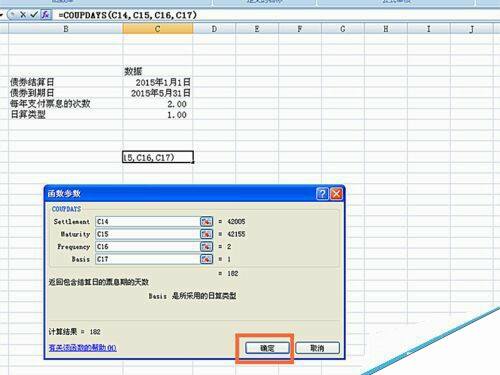500x375 pixels.
Task: Click the Frequency range selector icon
Action: 206,247
